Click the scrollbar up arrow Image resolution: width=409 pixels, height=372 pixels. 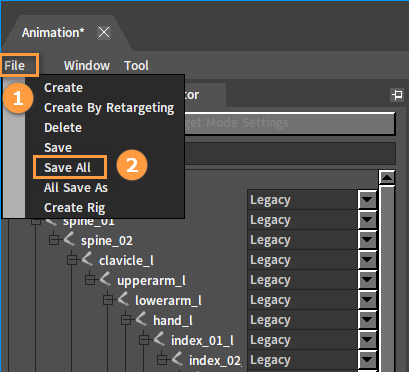[x=387, y=177]
